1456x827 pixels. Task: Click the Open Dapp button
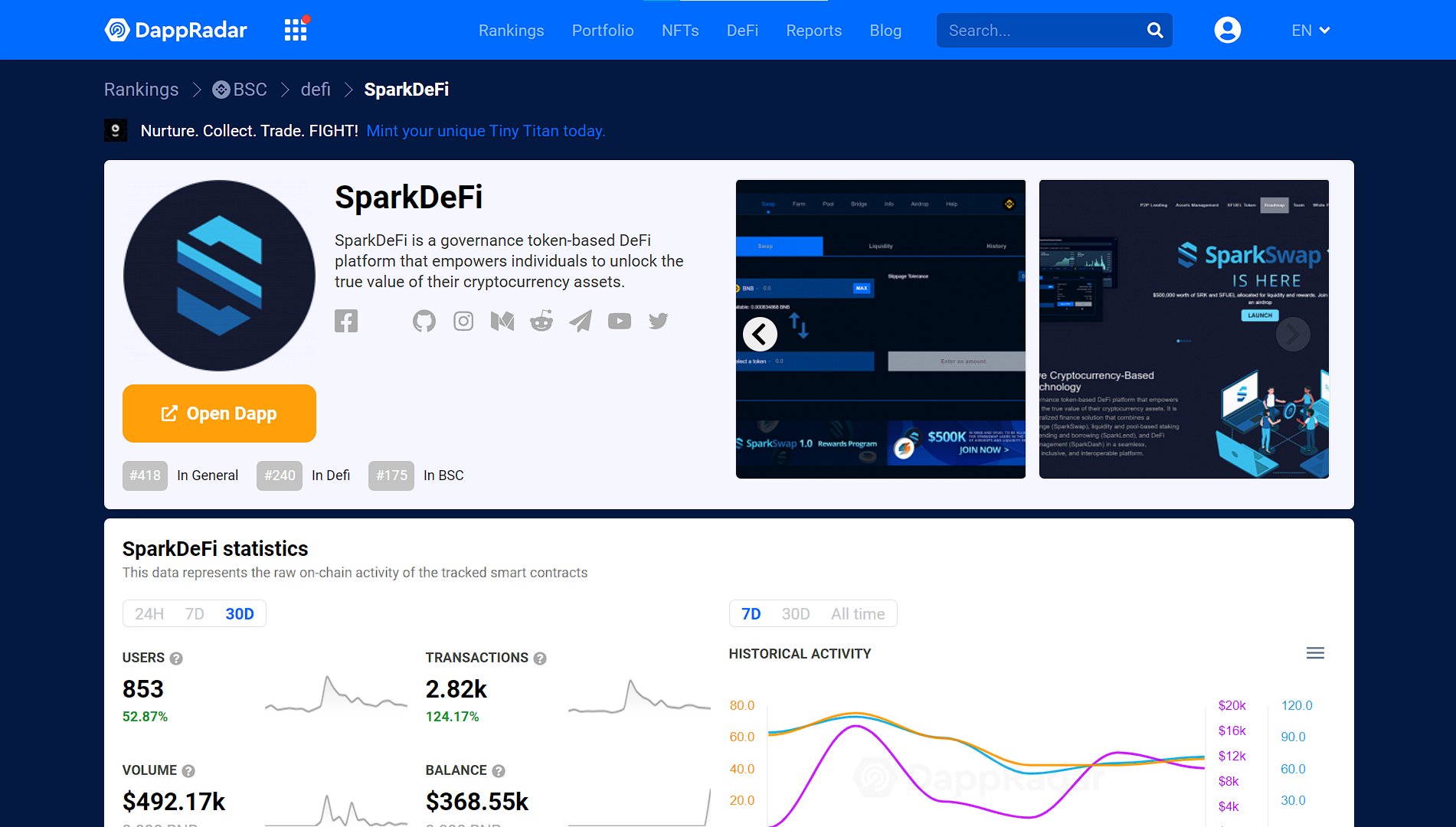pyautogui.click(x=219, y=413)
